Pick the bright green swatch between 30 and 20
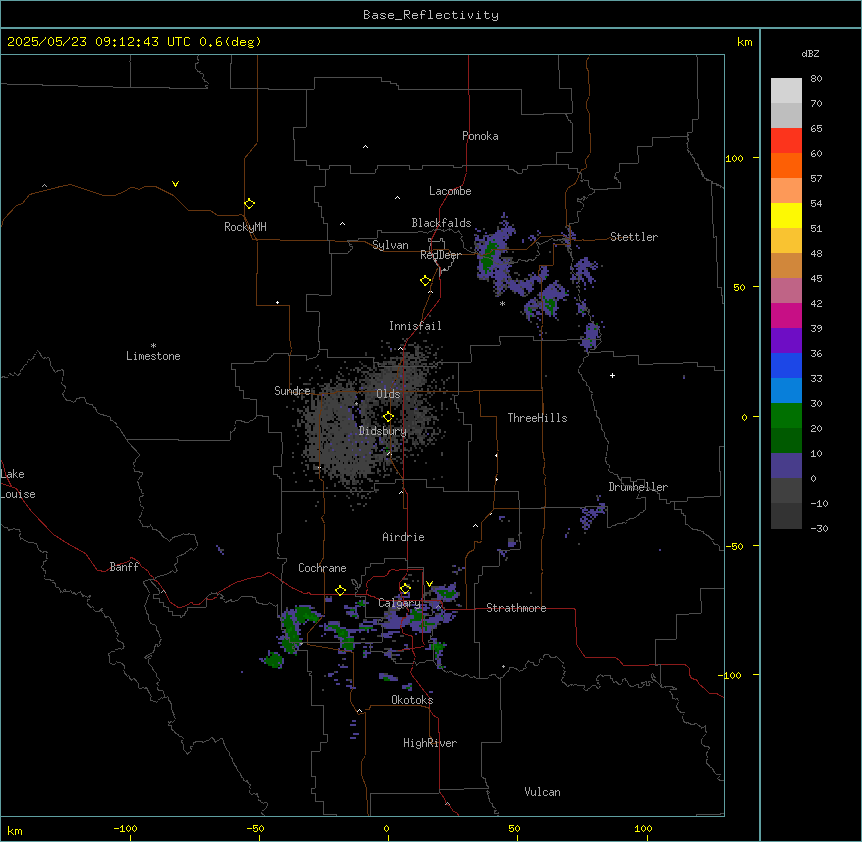The image size is (862, 842). point(786,416)
